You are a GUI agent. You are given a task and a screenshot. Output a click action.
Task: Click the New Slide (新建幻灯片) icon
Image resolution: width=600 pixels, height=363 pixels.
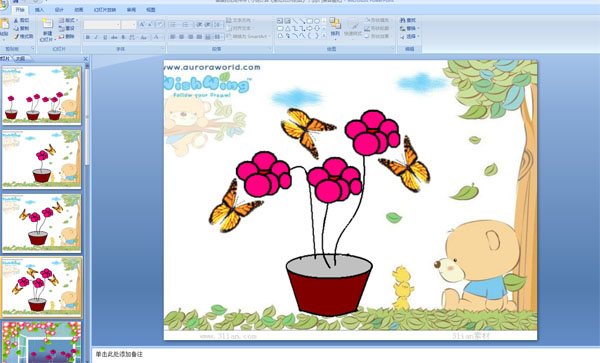point(47,24)
